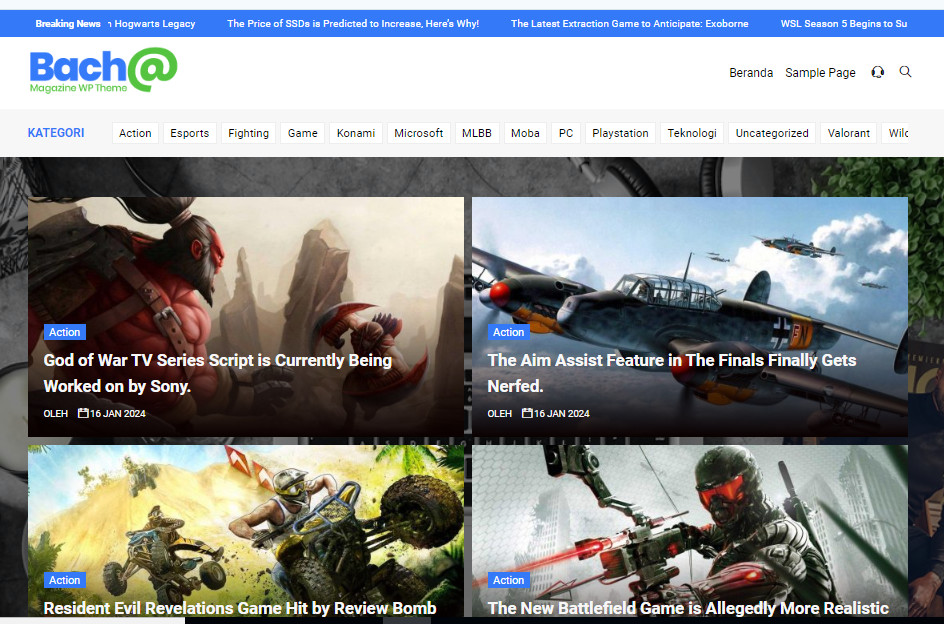
Task: Open Resident Evil Revelations Review Bomb article
Action: 240,608
